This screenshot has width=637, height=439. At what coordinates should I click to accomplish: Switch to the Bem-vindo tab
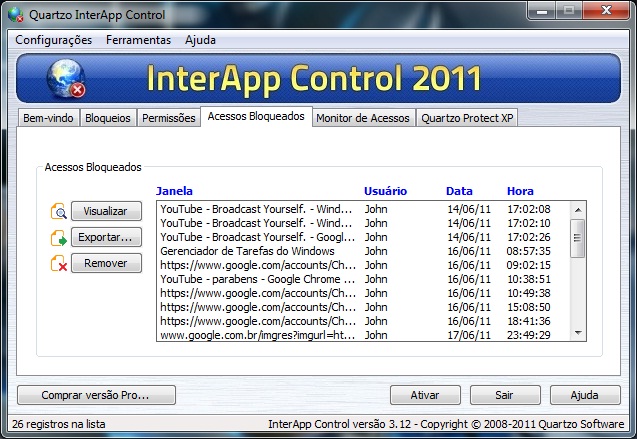48,118
